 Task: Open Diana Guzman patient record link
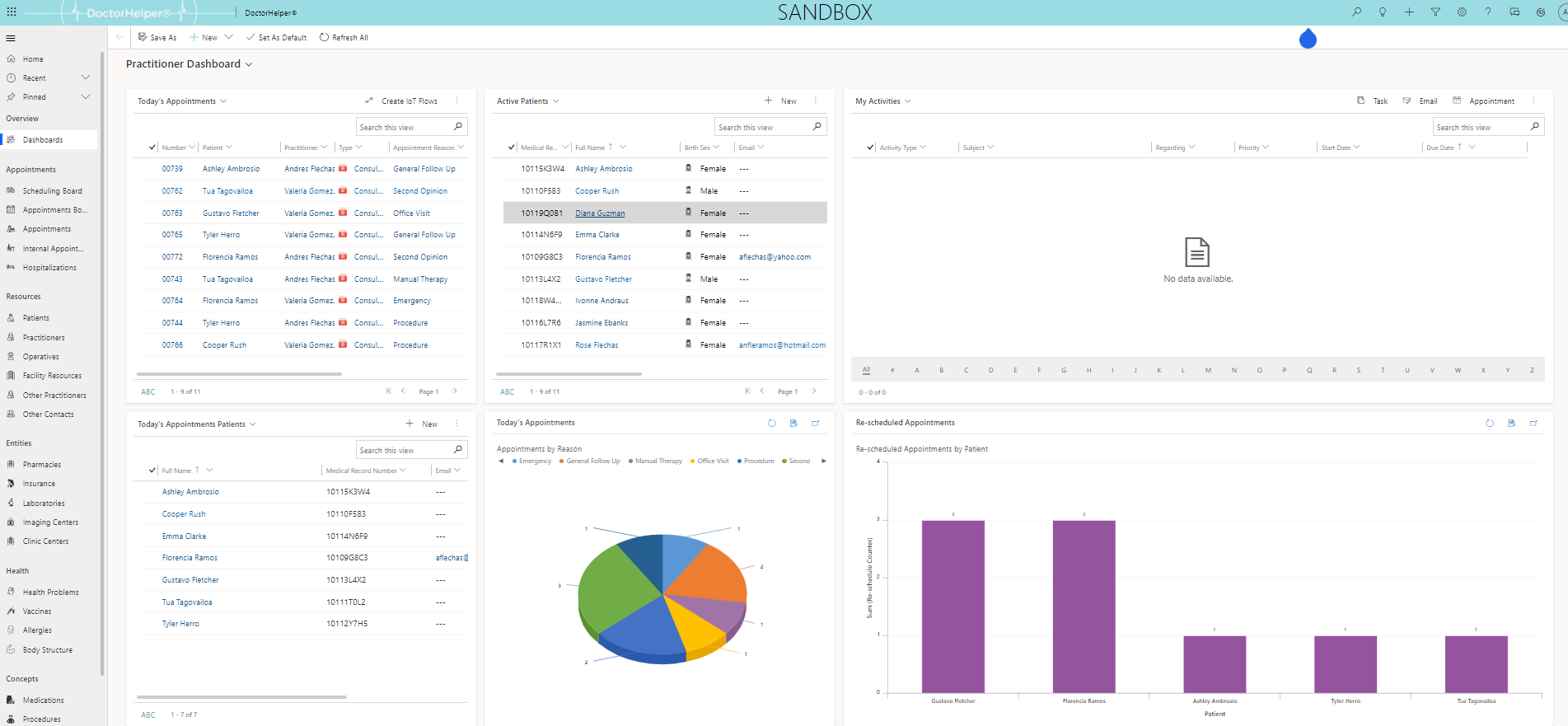coord(600,213)
